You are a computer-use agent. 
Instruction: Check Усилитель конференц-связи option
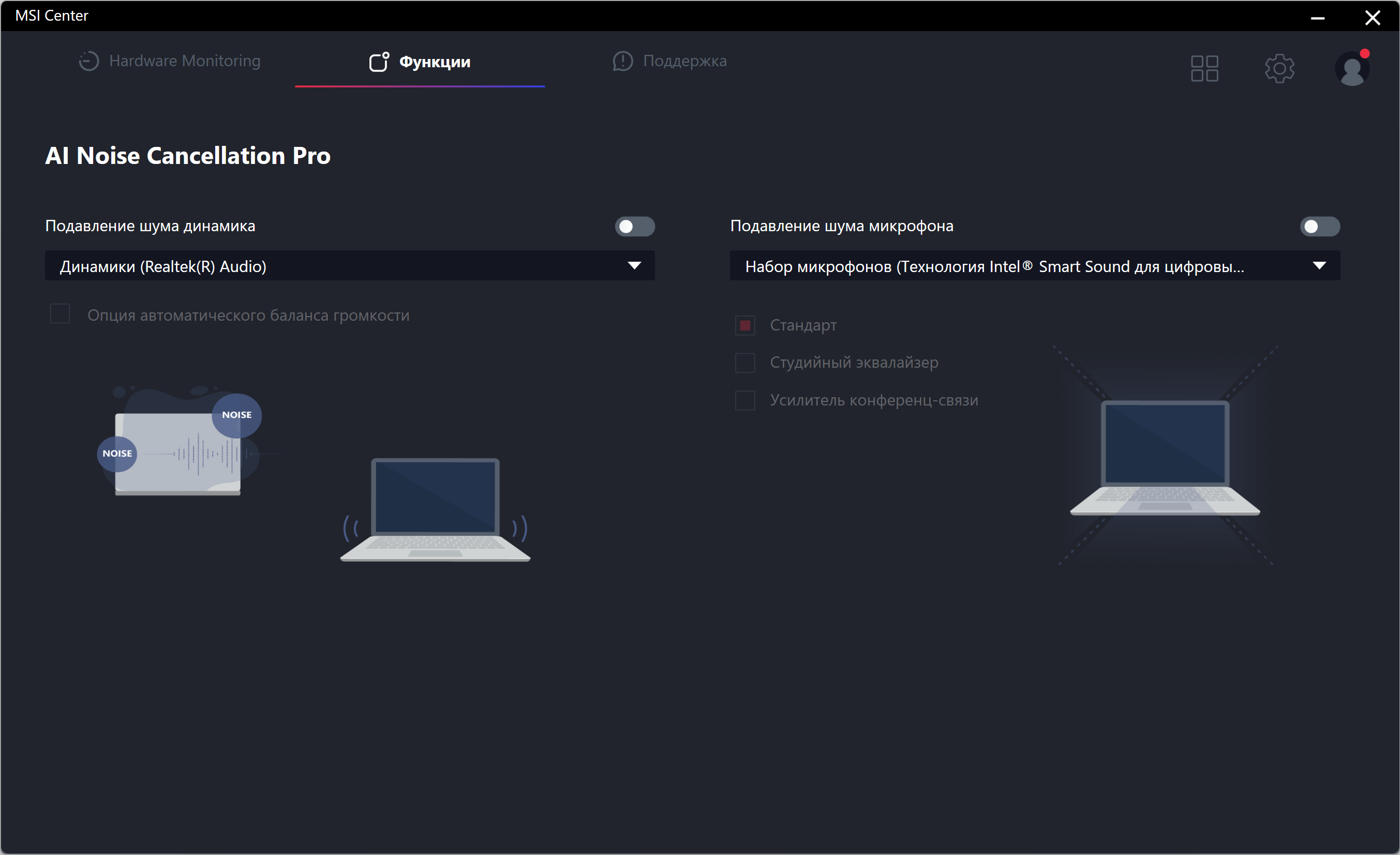[745, 400]
